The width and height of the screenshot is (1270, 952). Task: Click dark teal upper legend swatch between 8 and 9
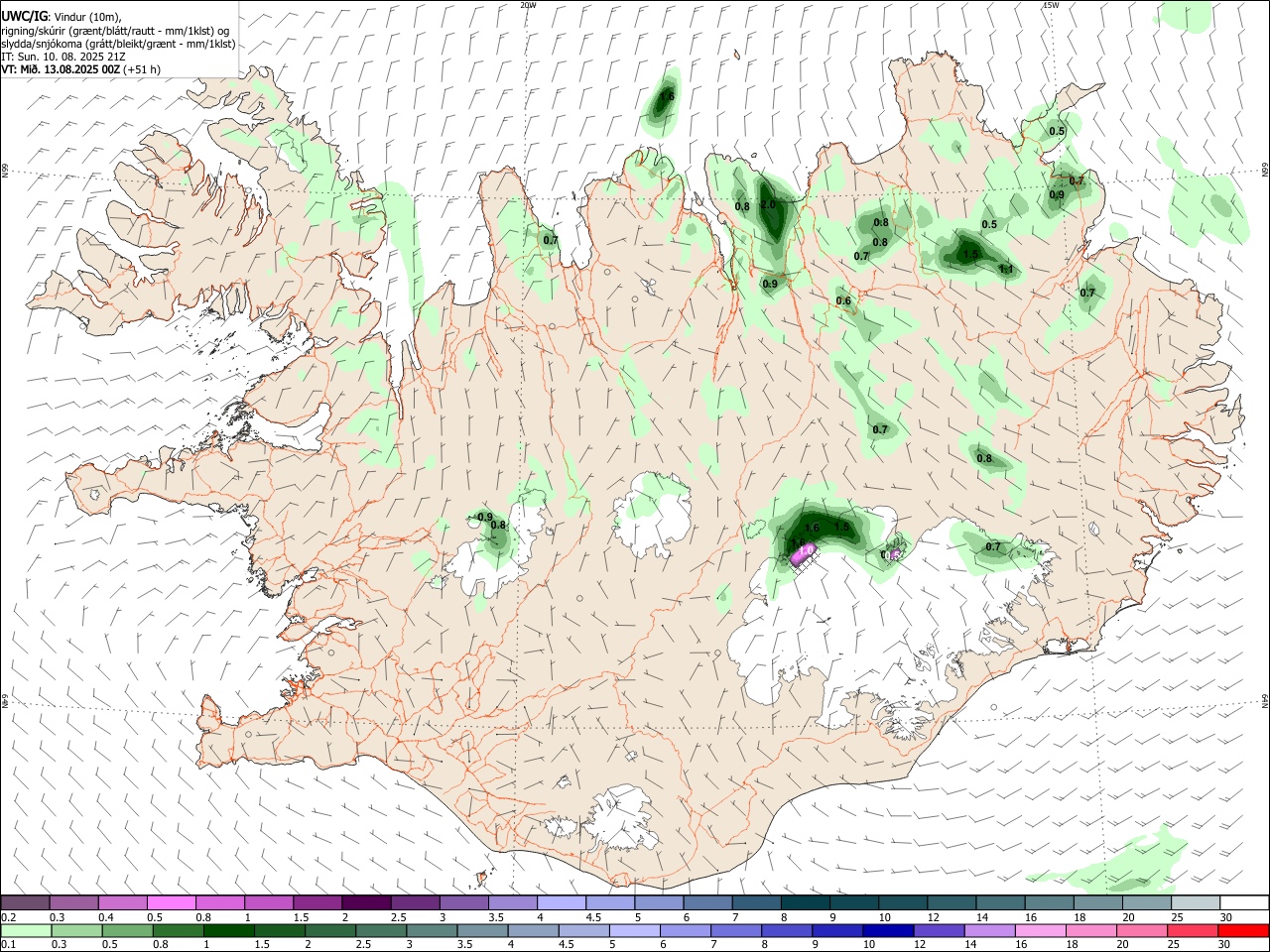point(805,902)
